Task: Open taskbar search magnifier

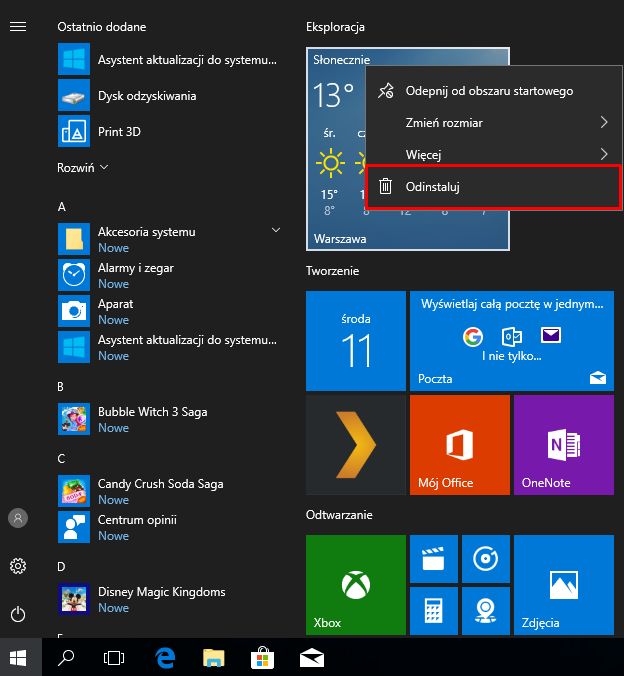Action: [x=66, y=657]
